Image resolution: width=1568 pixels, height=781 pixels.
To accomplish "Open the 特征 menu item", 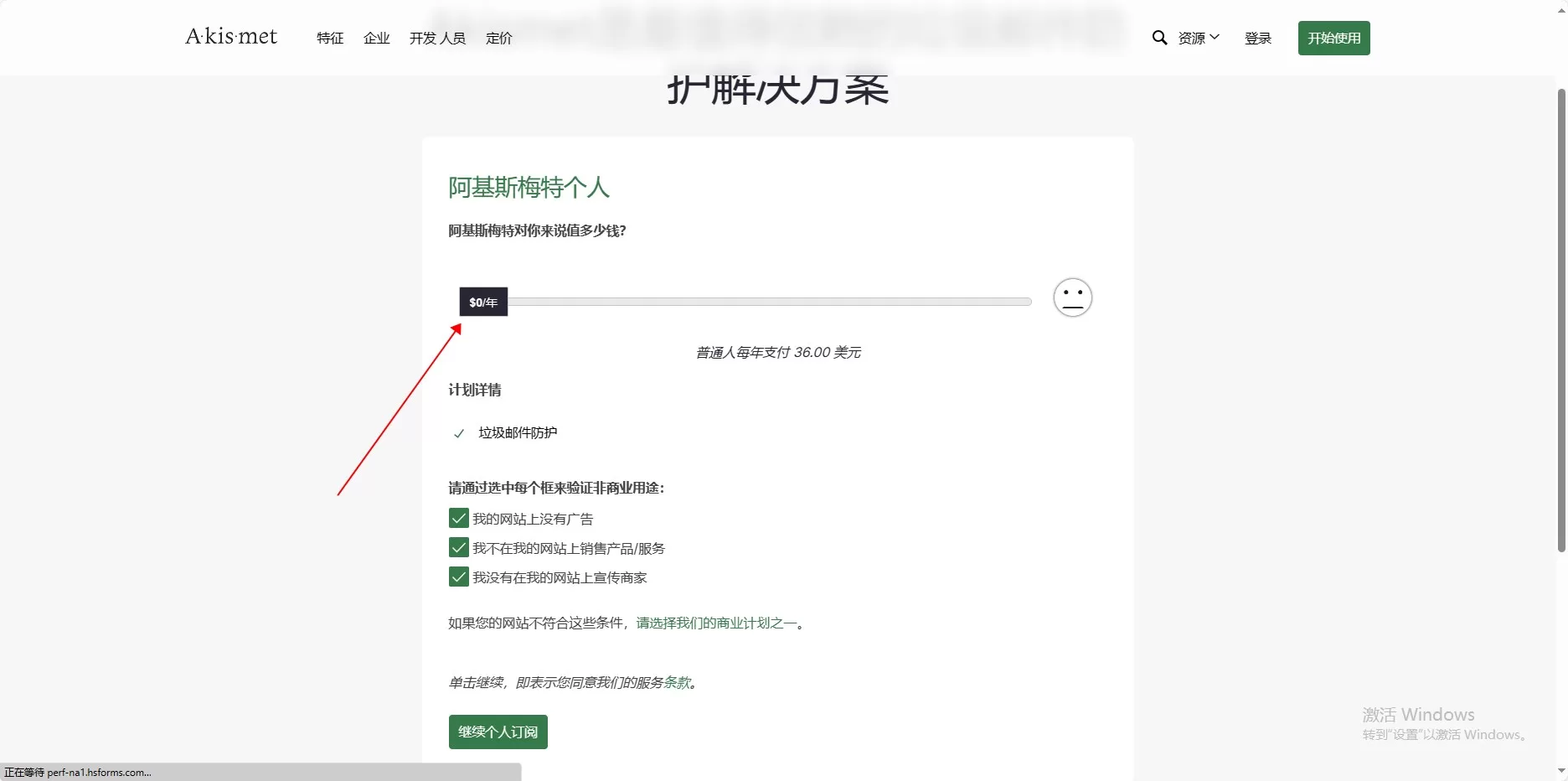I will coord(330,38).
